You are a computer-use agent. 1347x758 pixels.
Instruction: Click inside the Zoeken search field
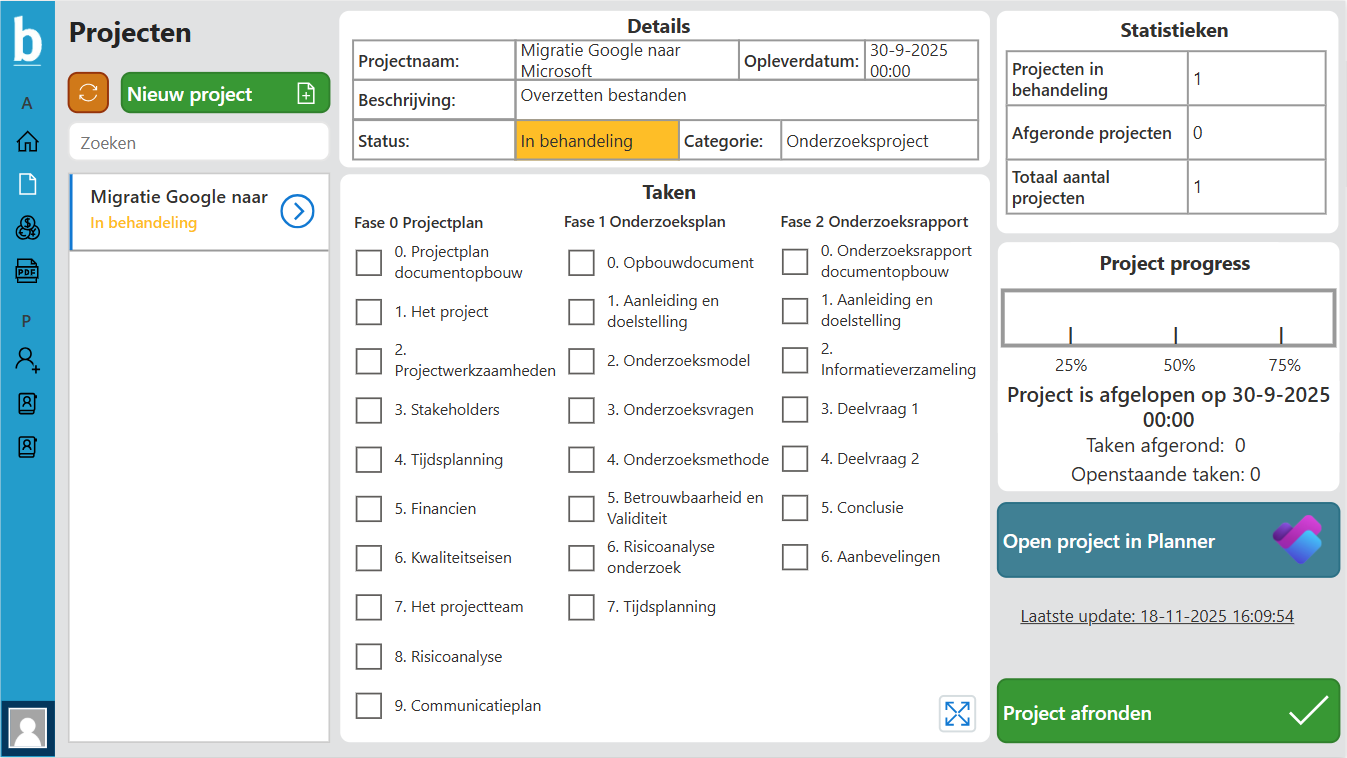point(198,143)
